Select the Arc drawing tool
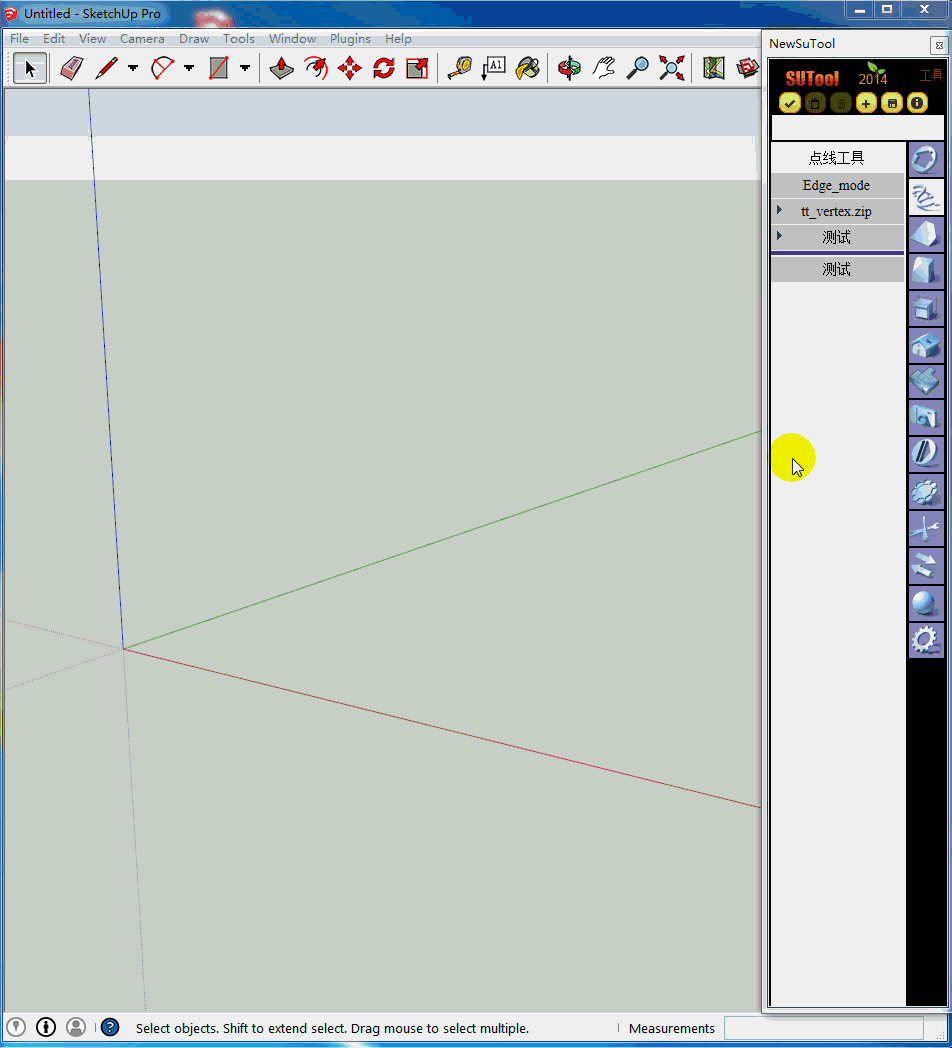952x1048 pixels. coord(162,68)
